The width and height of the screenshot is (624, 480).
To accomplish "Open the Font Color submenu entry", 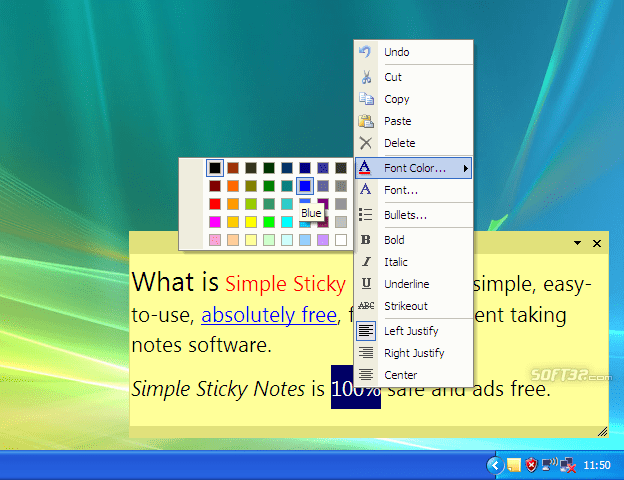I will click(x=413, y=168).
